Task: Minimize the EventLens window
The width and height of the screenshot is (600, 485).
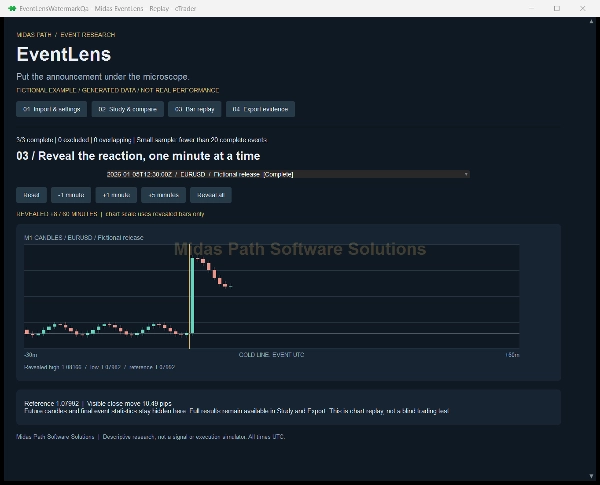Action: [x=531, y=8]
